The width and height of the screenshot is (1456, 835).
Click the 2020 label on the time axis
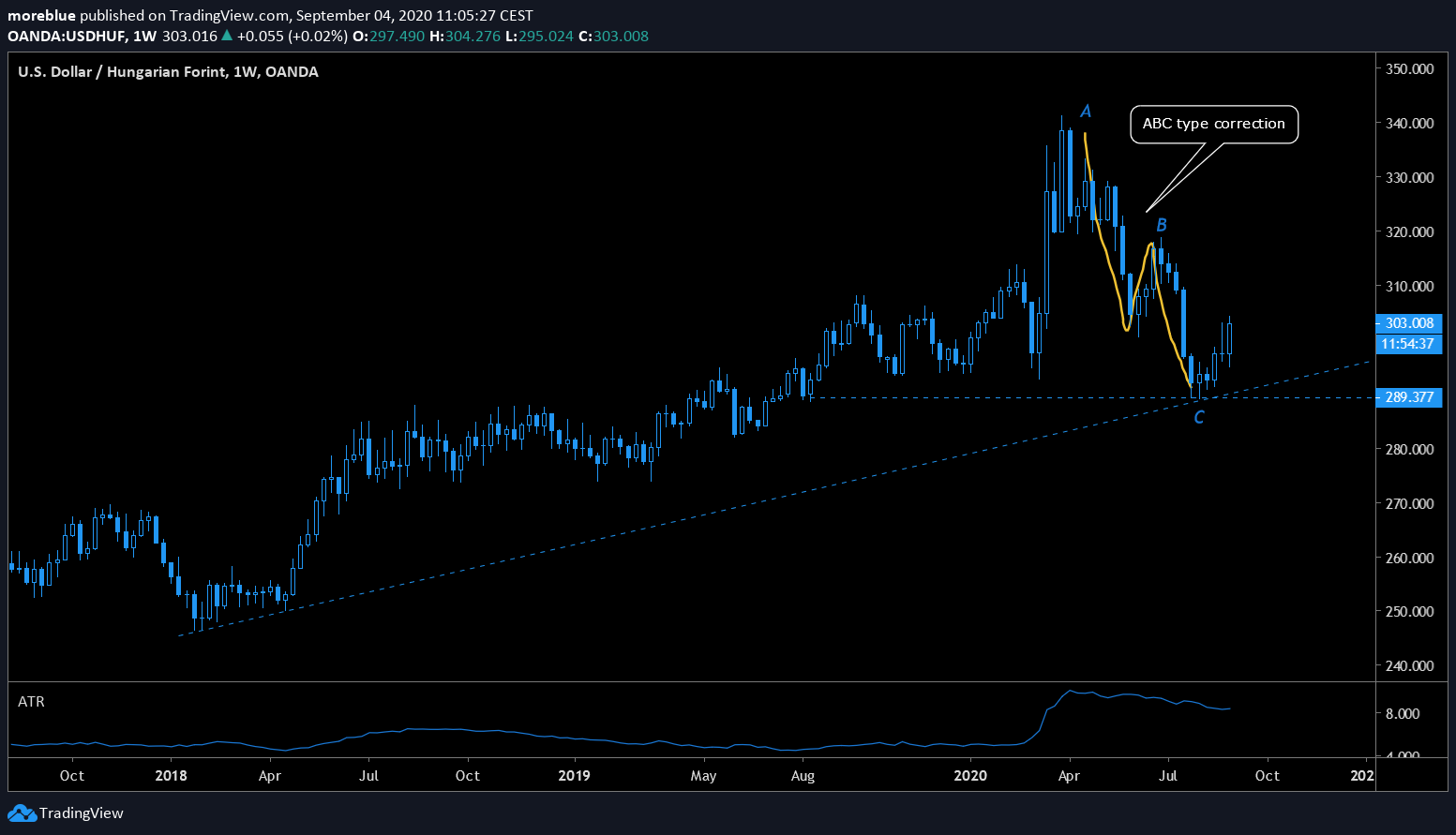(x=970, y=776)
